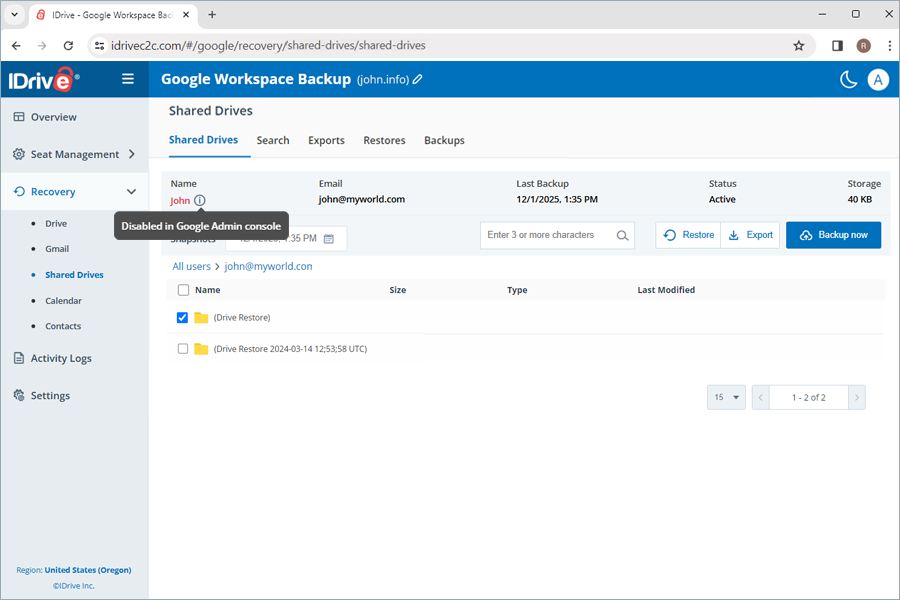
Task: Uncheck the Drive Restore folder
Action: [182, 317]
